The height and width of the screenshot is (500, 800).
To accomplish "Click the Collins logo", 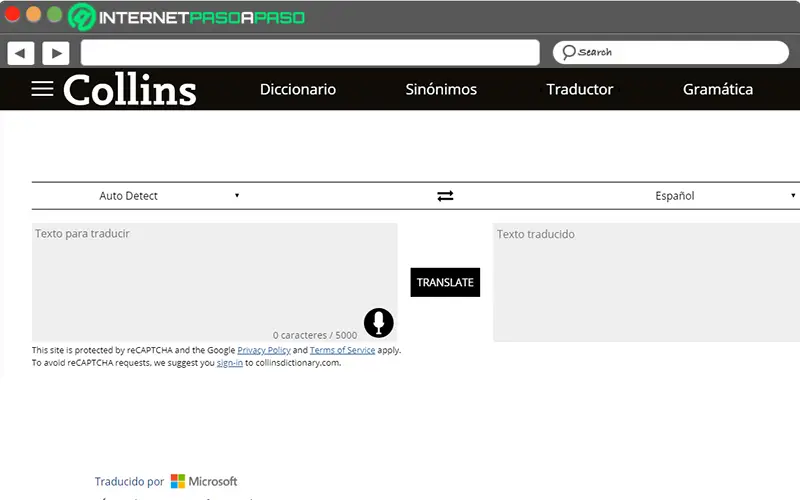I will pos(130,89).
